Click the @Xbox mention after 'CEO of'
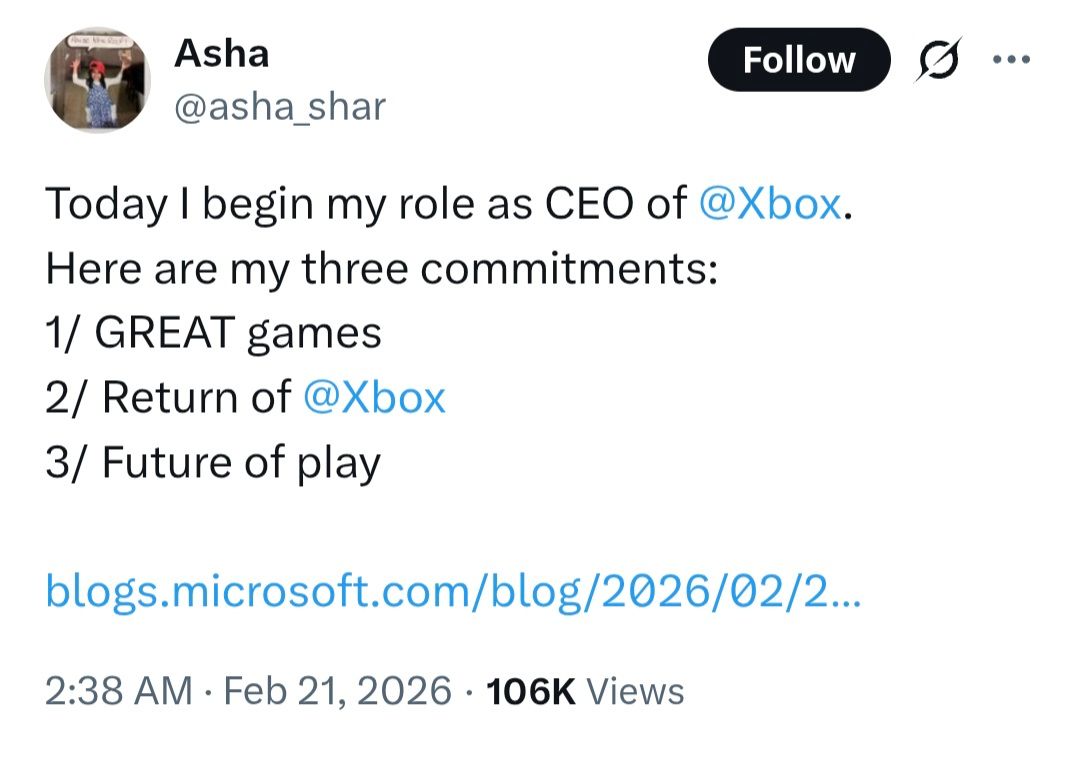 coord(769,204)
